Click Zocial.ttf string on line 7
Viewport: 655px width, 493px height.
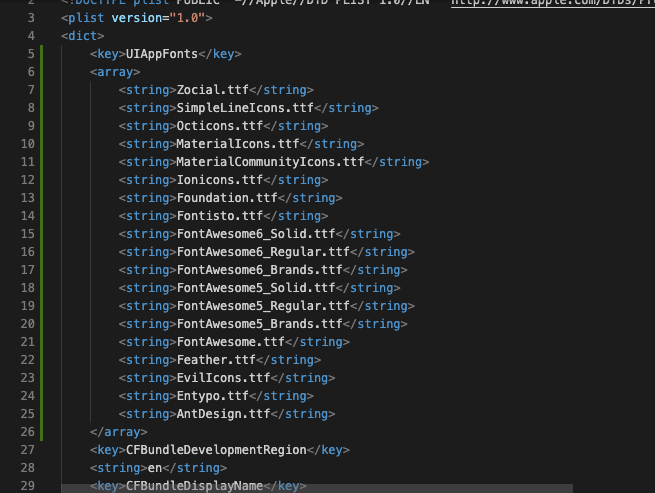(x=212, y=90)
